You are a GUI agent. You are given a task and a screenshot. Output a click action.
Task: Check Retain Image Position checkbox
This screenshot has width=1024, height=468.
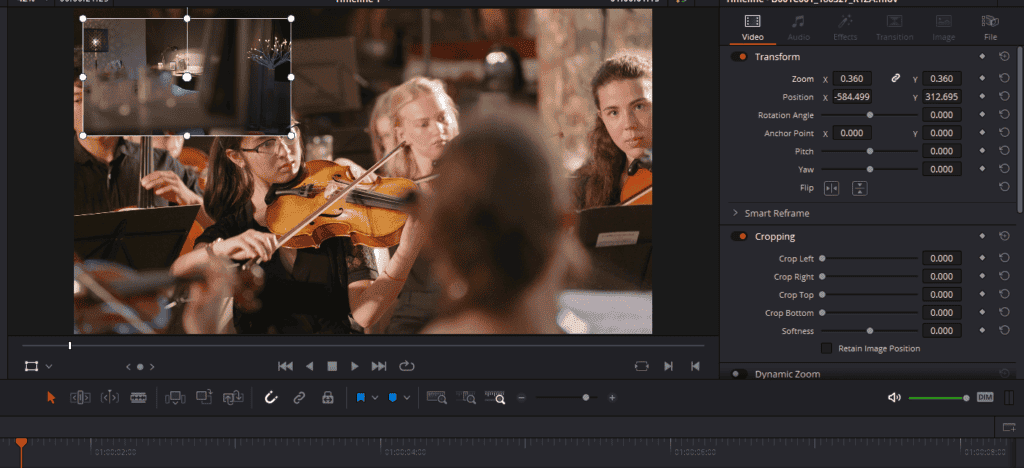coord(827,349)
